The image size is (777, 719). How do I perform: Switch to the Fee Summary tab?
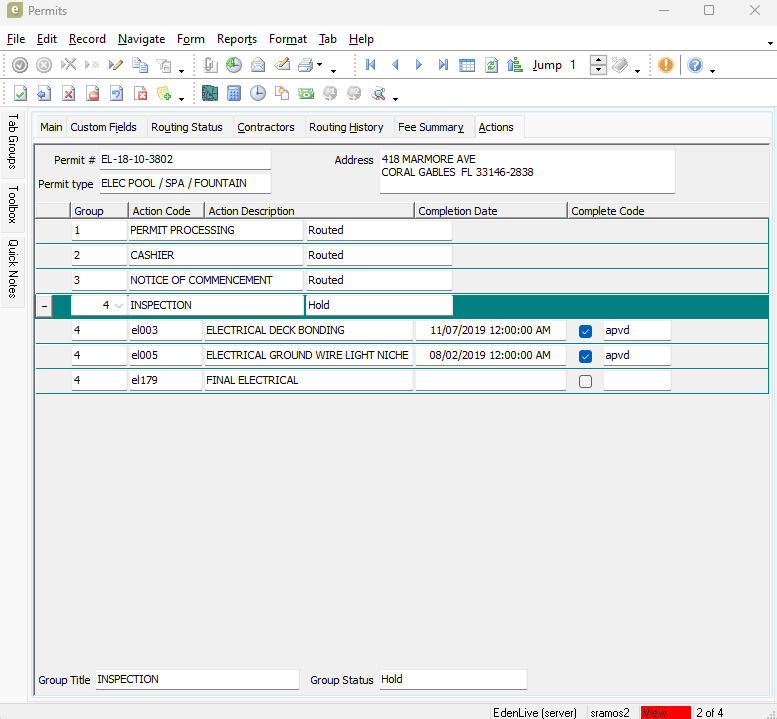point(430,127)
